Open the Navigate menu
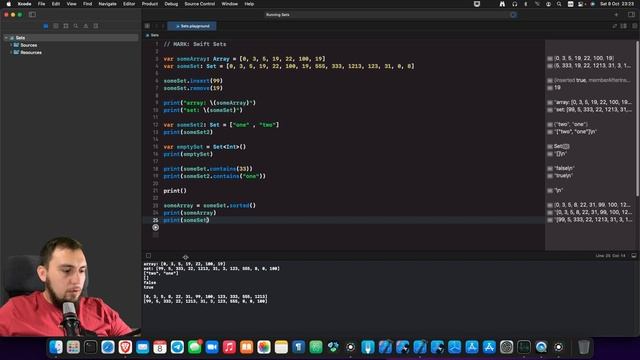This screenshot has height=360, width=640. click(x=107, y=4)
